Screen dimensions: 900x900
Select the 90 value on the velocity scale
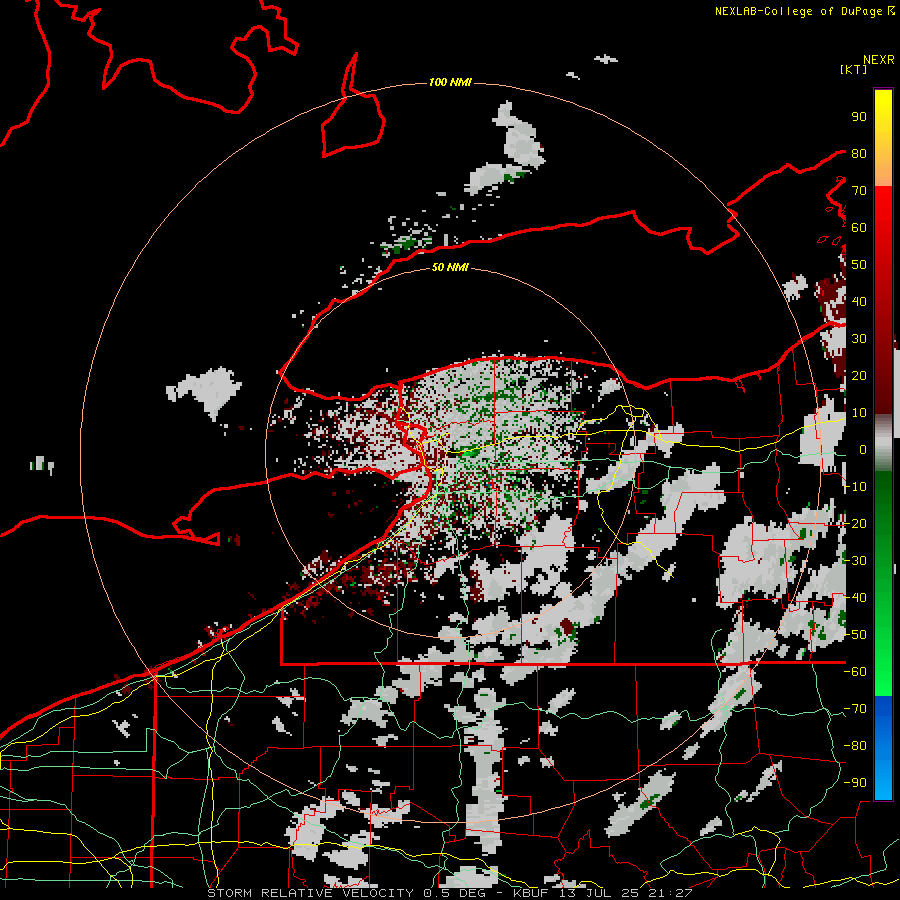859,117
